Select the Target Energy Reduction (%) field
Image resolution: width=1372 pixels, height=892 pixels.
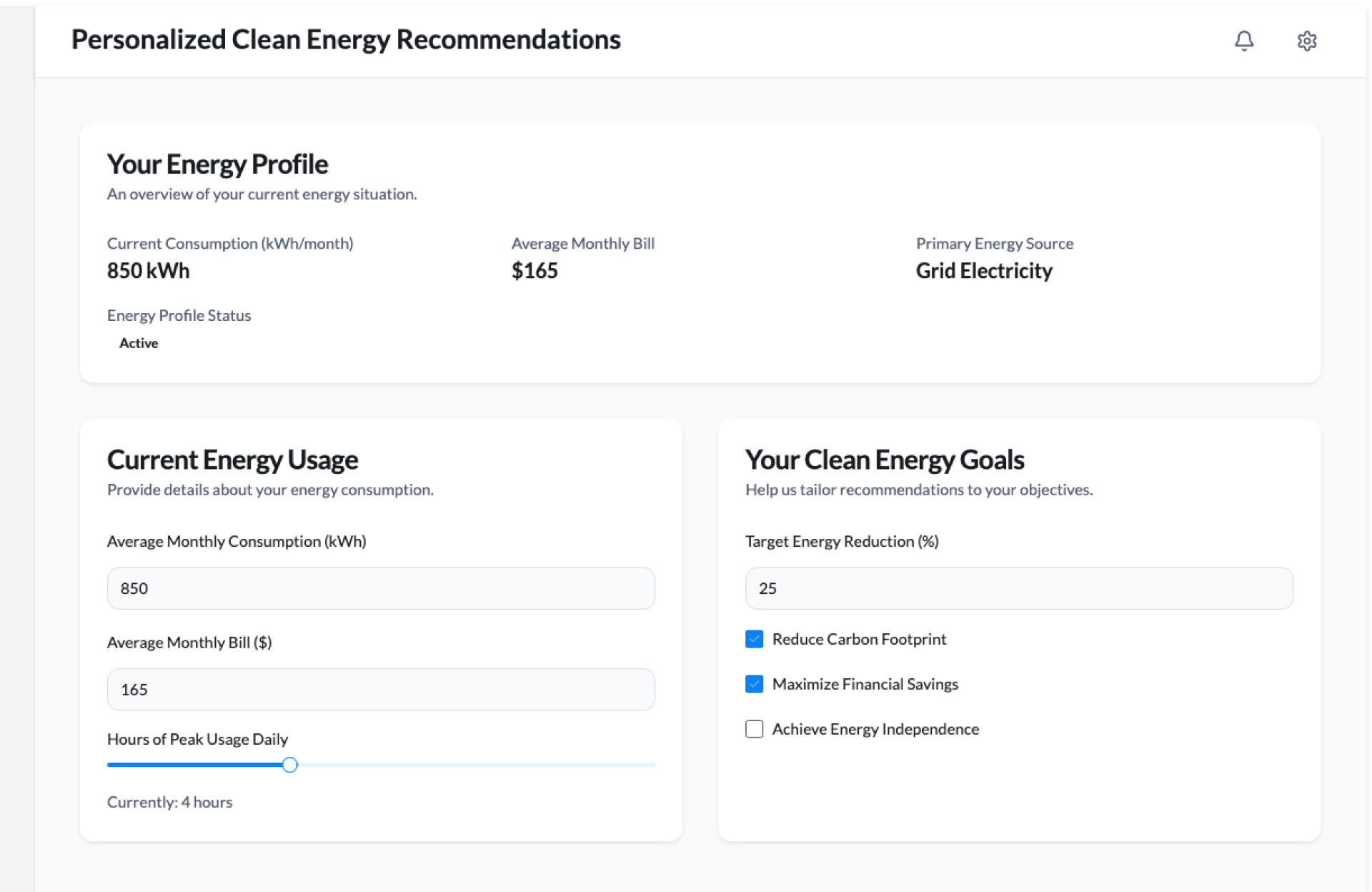1018,588
